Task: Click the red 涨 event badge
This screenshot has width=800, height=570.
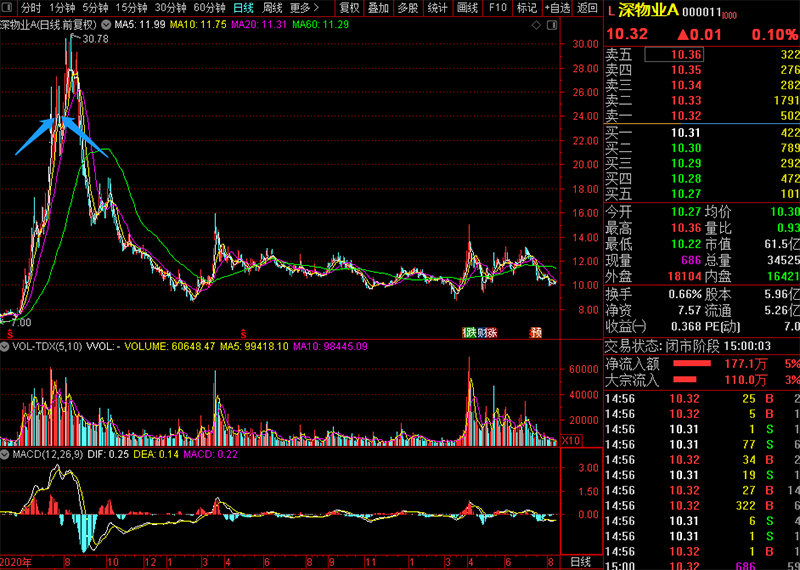Action: click(x=492, y=334)
